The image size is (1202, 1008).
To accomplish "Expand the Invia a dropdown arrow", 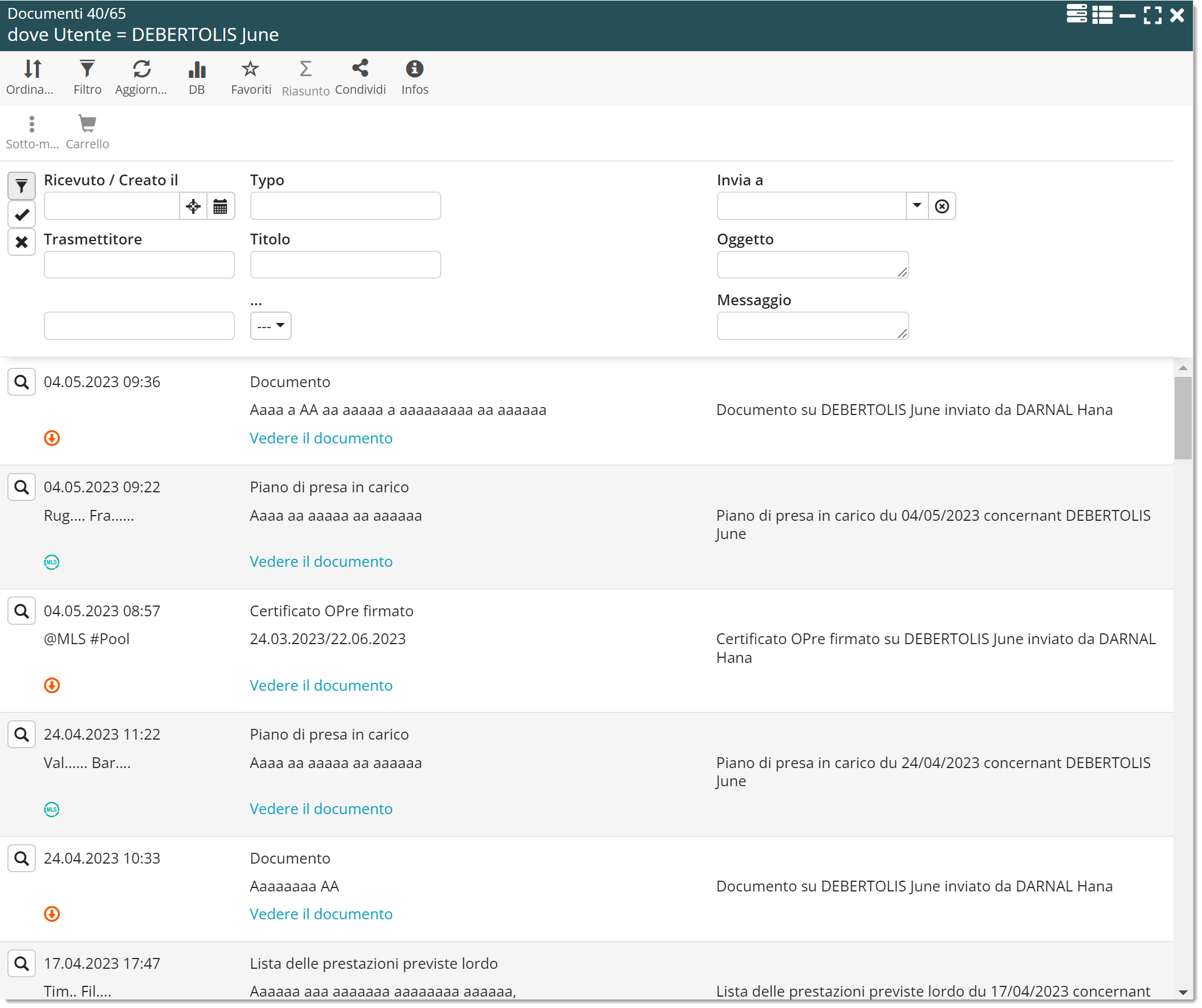I will click(x=917, y=206).
